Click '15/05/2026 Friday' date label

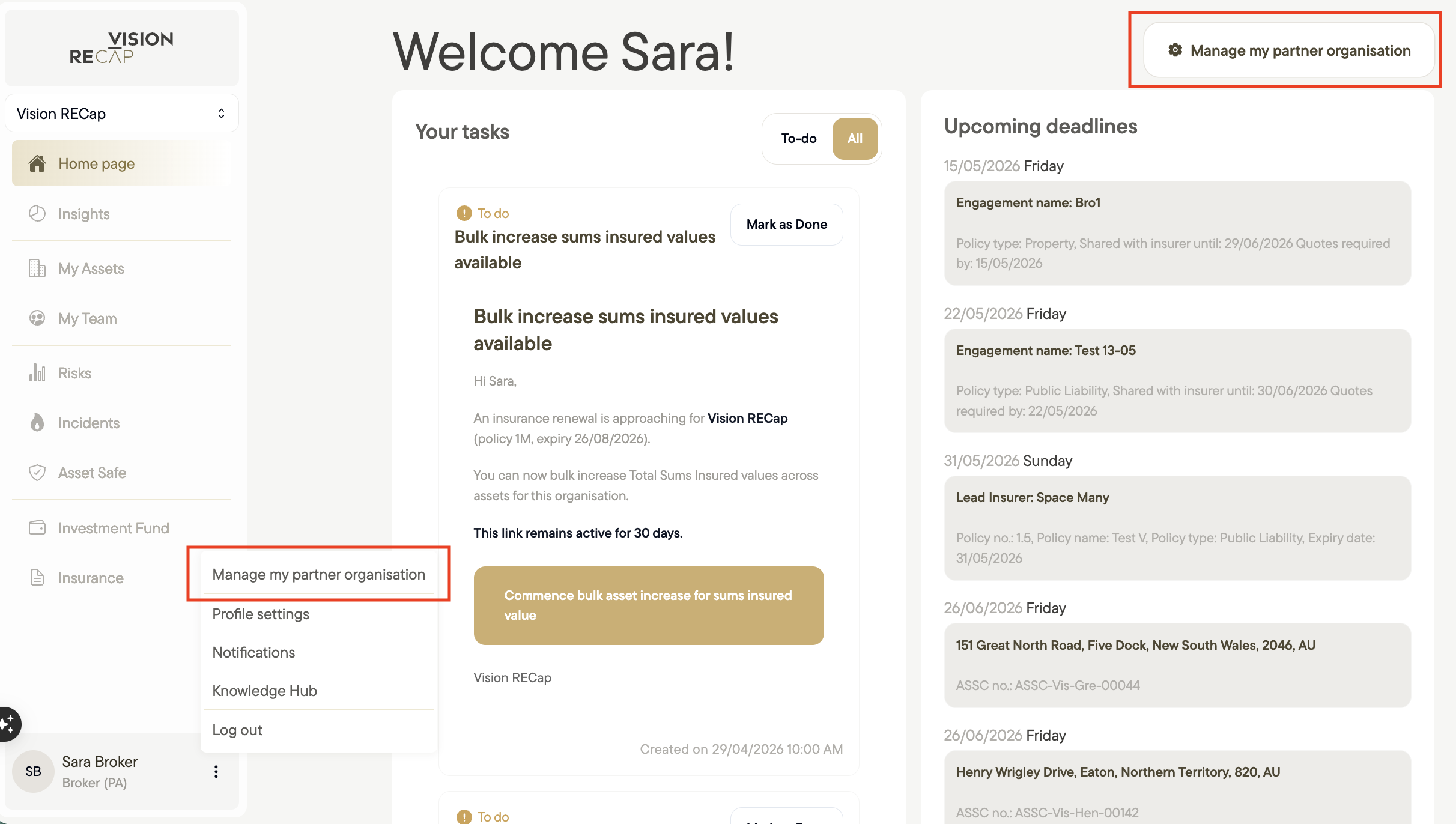tap(1003, 166)
